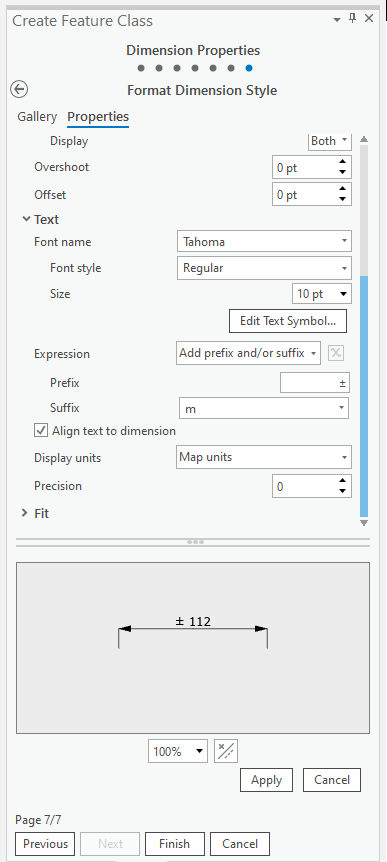Collapse the Text section

click(26, 219)
